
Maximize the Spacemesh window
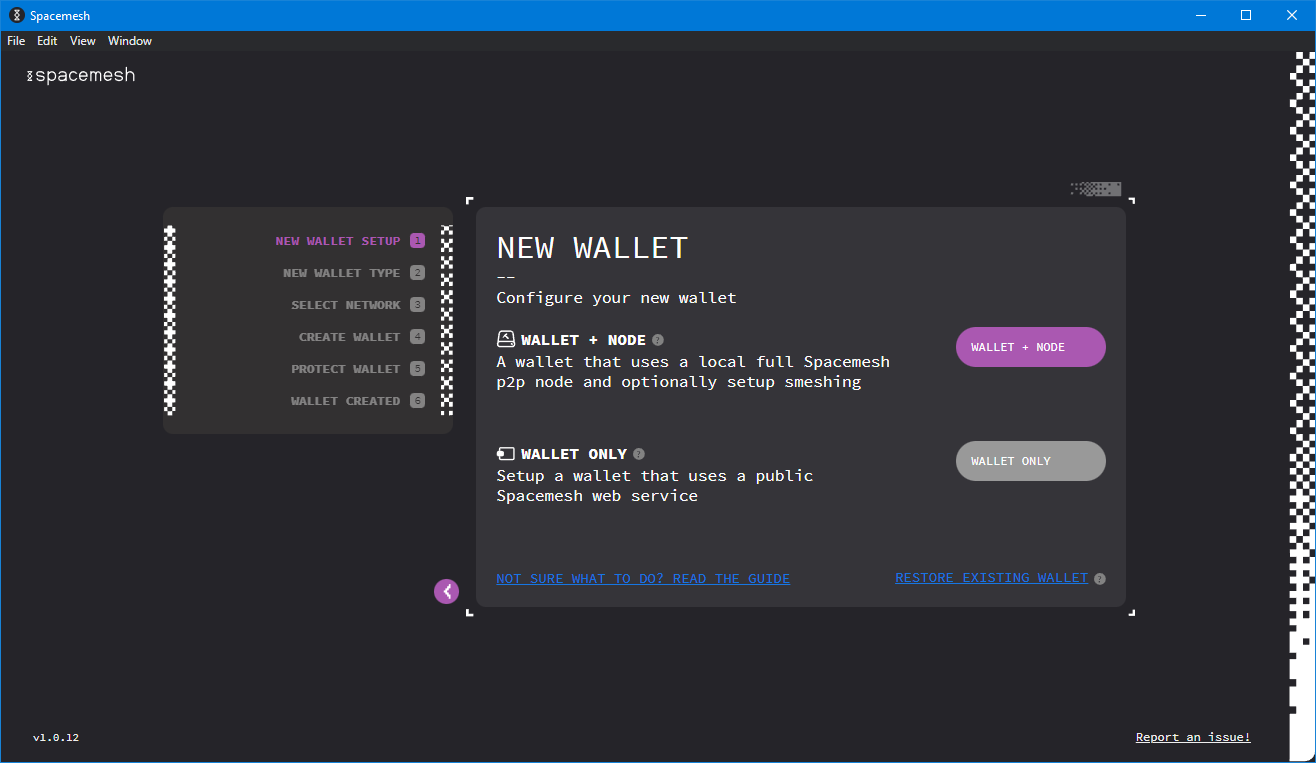pyautogui.click(x=1246, y=15)
